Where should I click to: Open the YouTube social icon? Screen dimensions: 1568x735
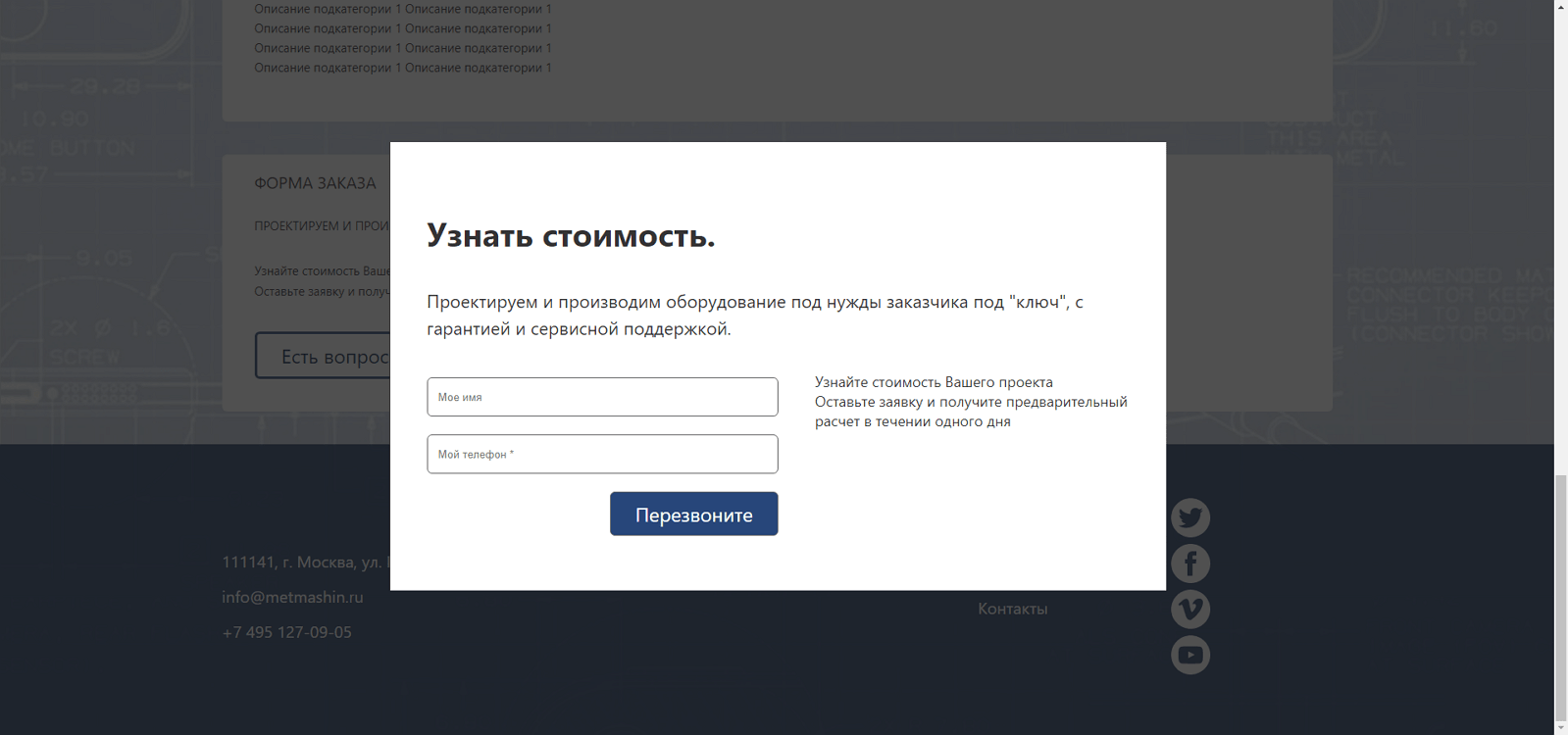pyautogui.click(x=1190, y=655)
